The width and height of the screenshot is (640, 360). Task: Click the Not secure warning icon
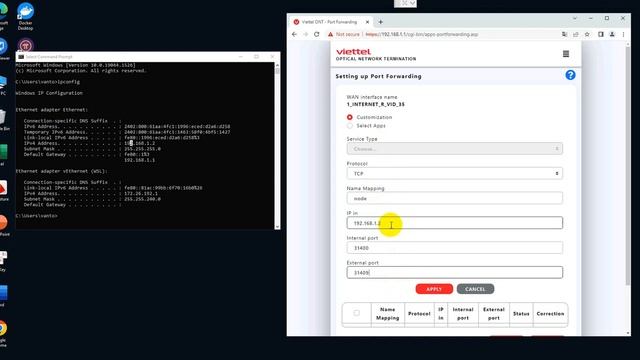[330, 34]
